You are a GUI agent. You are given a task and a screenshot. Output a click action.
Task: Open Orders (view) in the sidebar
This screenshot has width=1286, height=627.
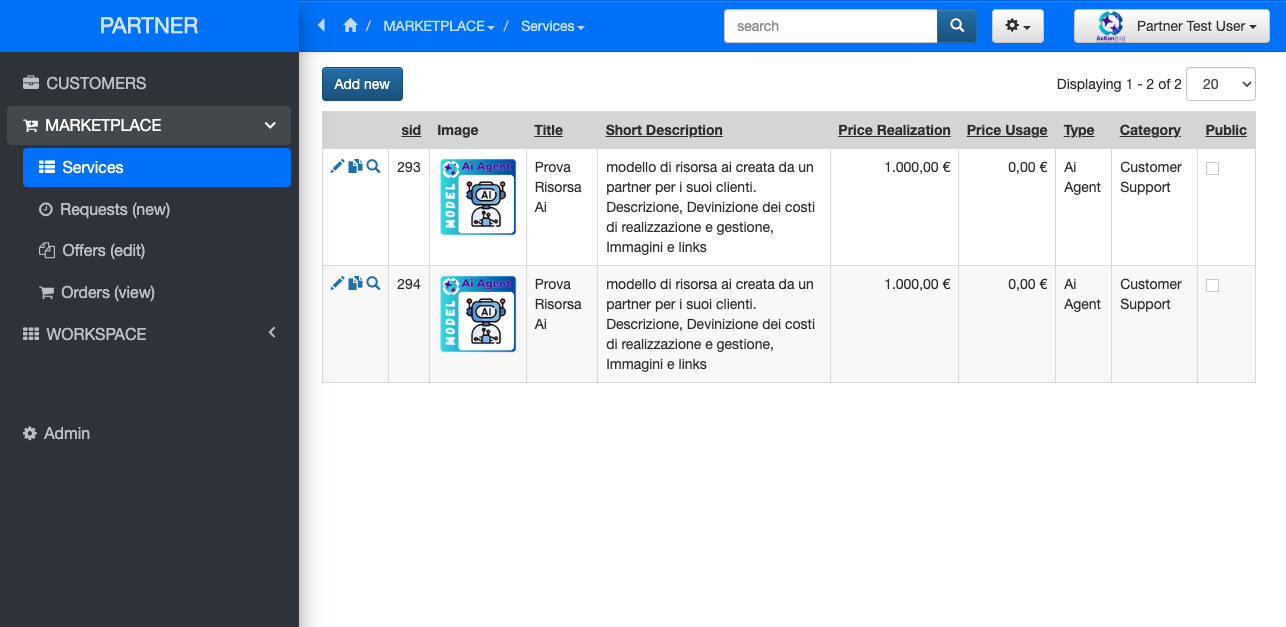point(157,293)
